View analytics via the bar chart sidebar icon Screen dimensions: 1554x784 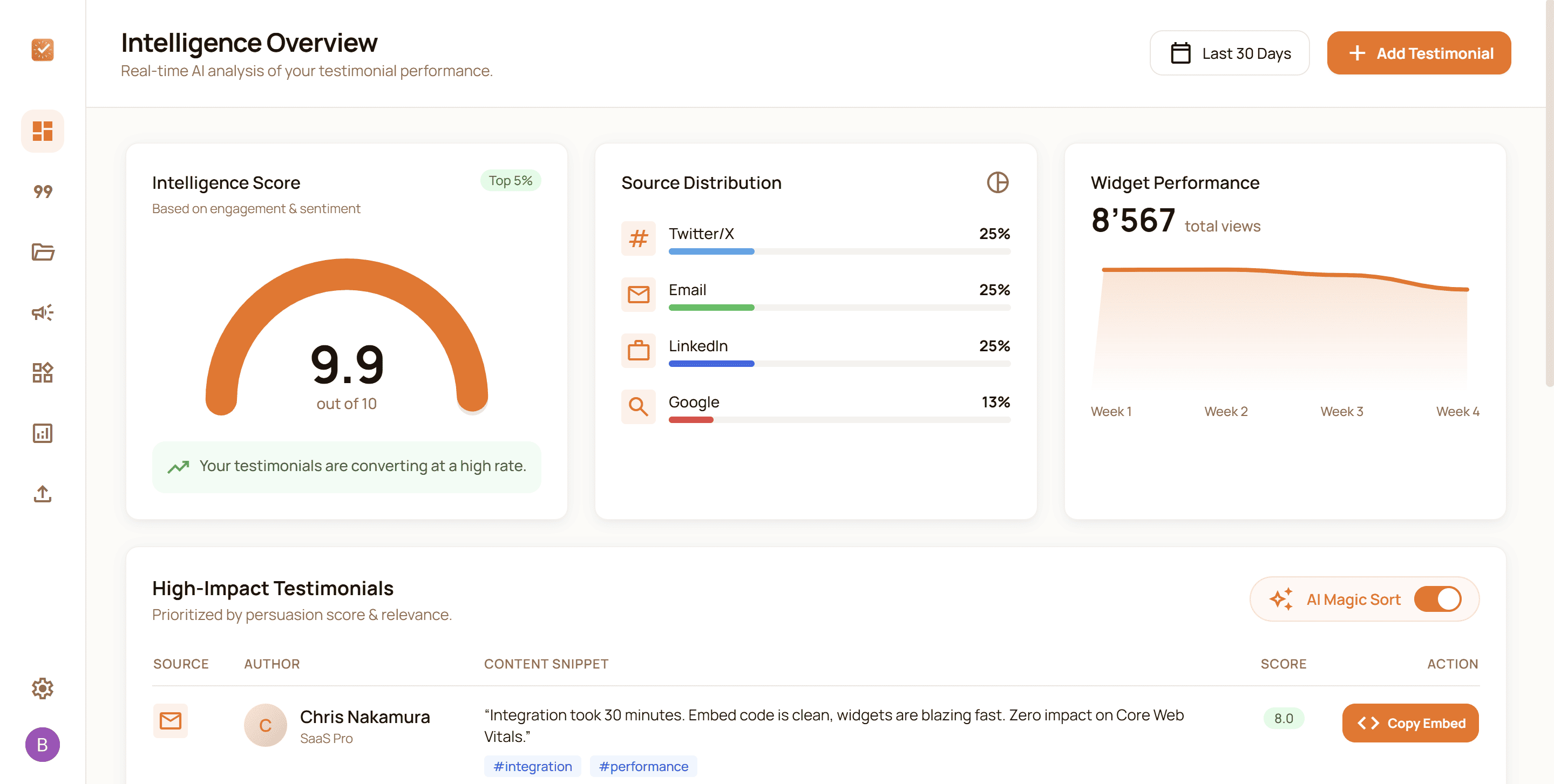click(42, 433)
